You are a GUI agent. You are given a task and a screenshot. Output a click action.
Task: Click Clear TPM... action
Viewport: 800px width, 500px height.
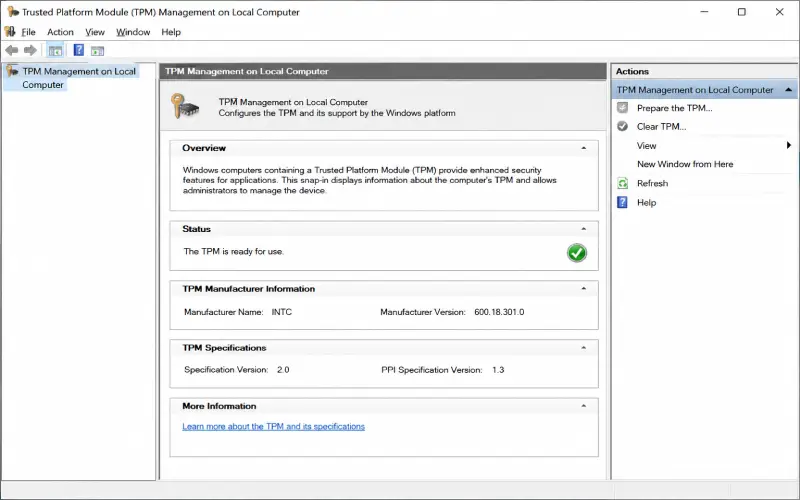tap(661, 127)
